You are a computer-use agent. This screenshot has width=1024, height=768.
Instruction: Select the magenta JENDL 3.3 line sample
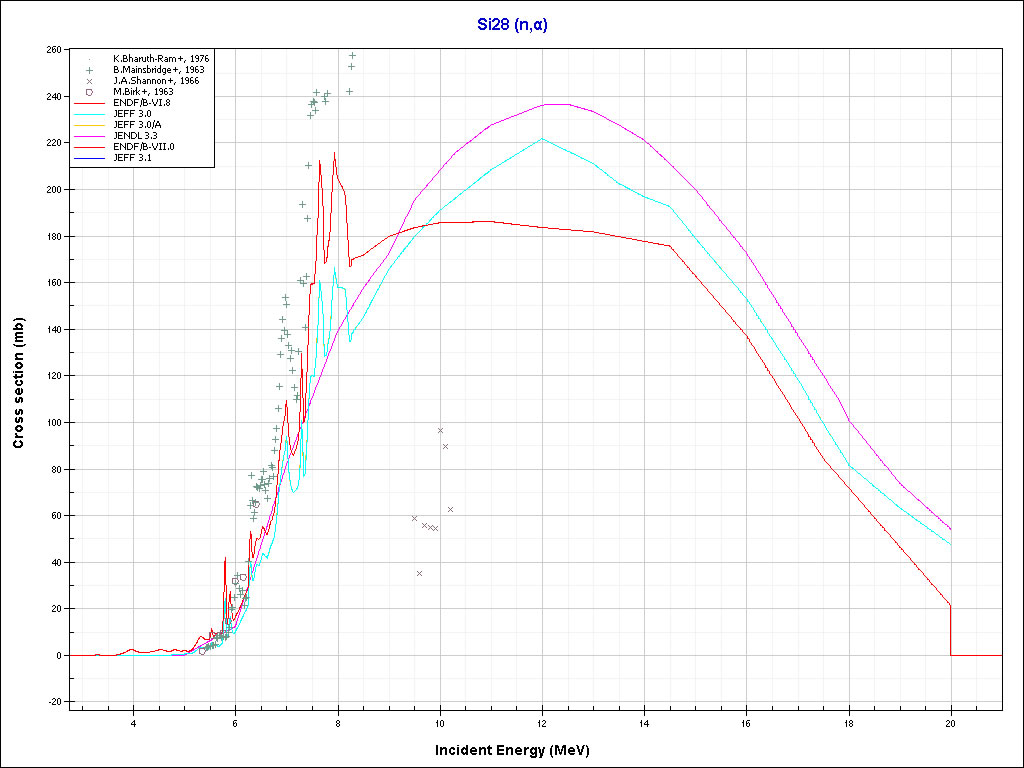(90, 135)
